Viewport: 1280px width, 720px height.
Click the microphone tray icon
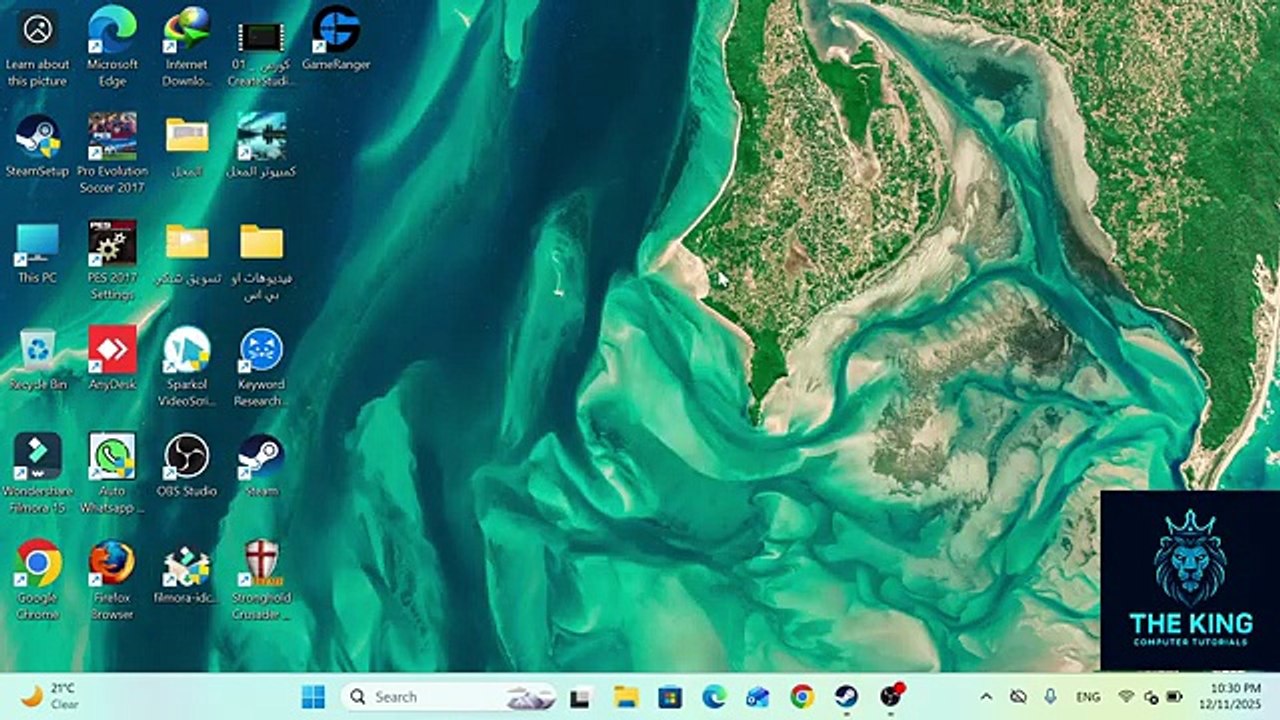click(x=1050, y=697)
